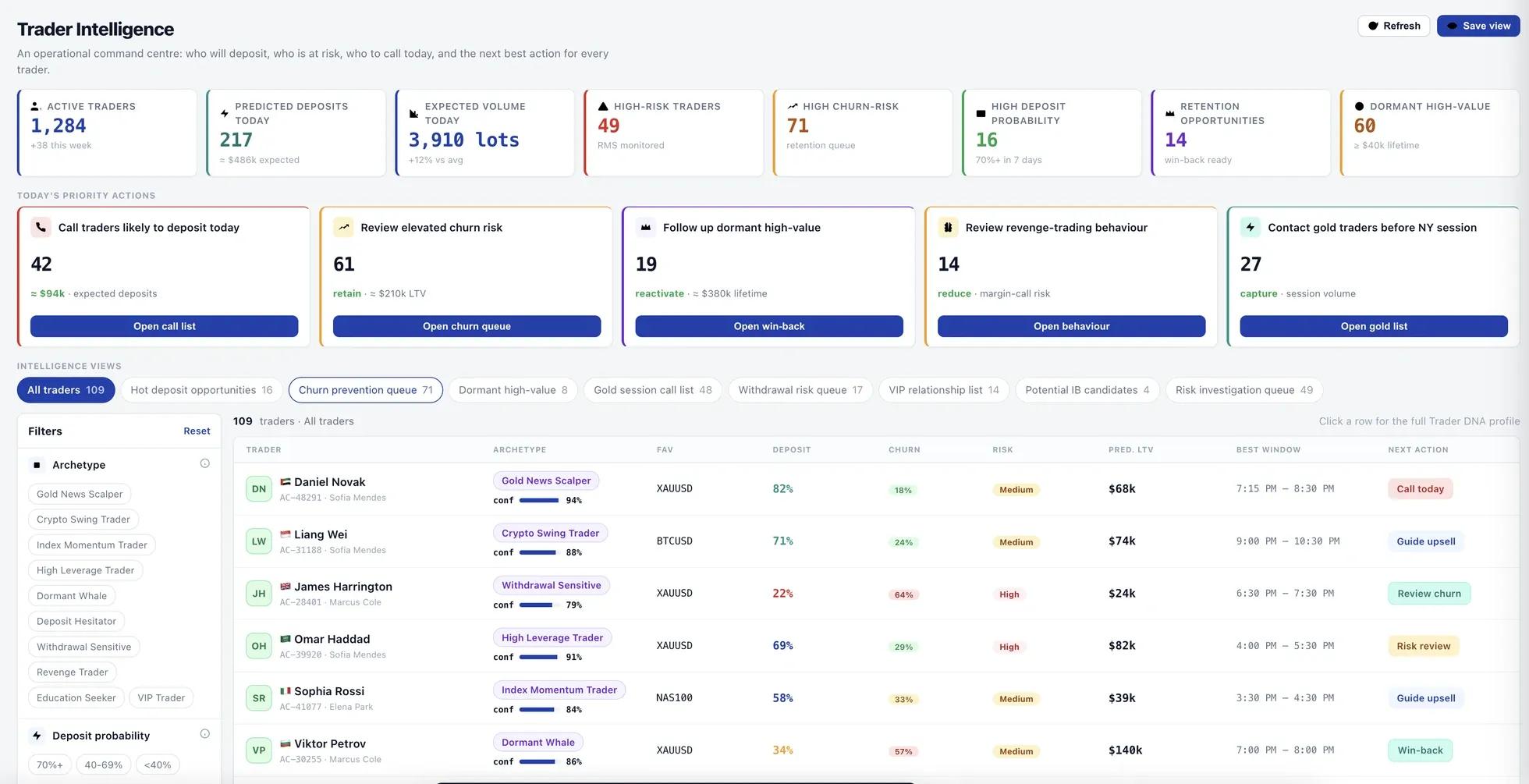Click the High Churn-Risk trend icon
1529x784 pixels.
[x=792, y=106]
